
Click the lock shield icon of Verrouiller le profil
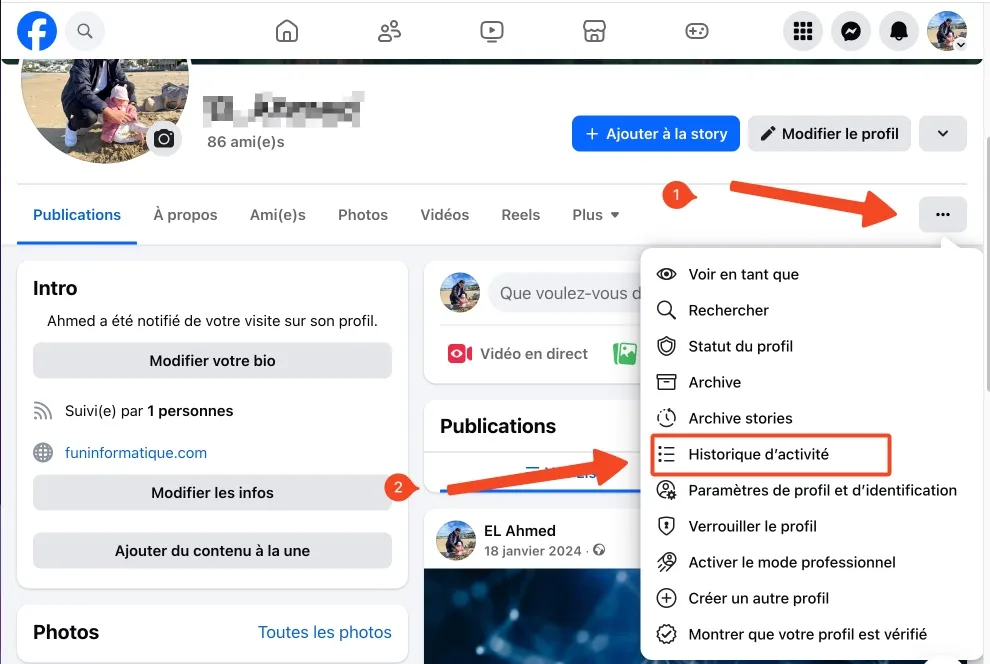(x=666, y=526)
